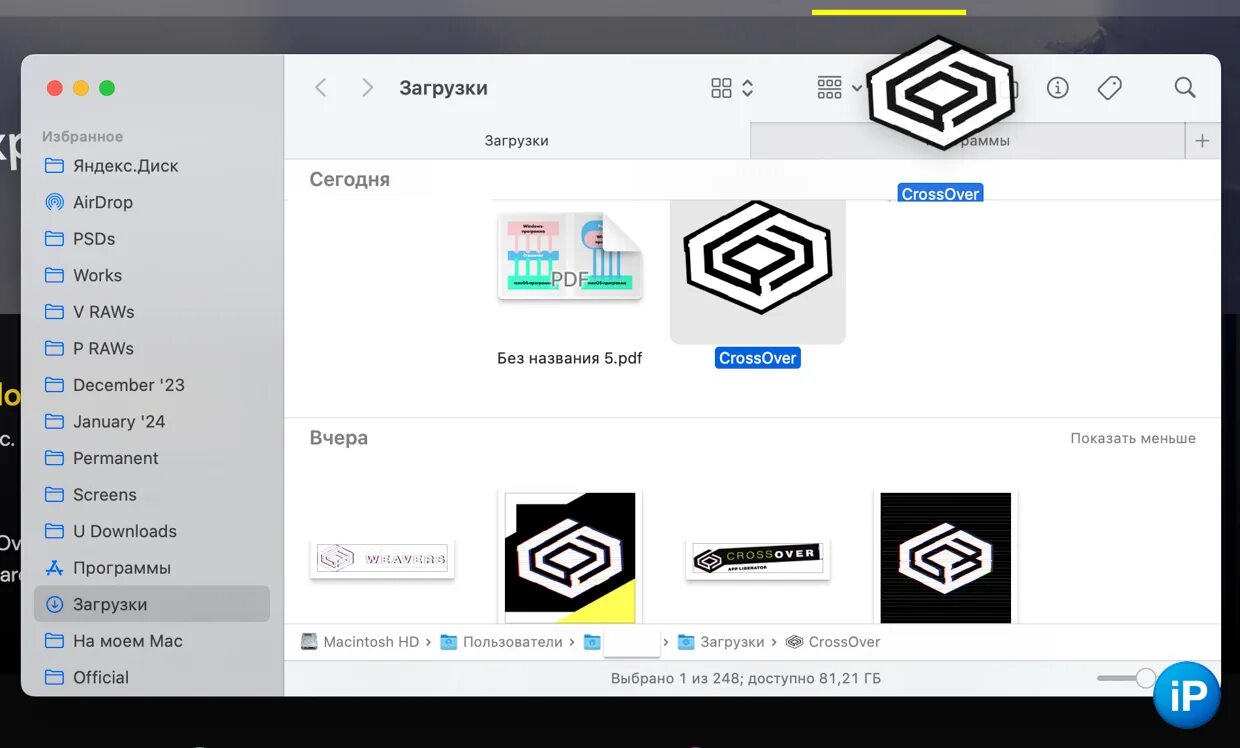The image size is (1240, 748).
Task: Open Программы in the sidebar
Action: [152, 567]
